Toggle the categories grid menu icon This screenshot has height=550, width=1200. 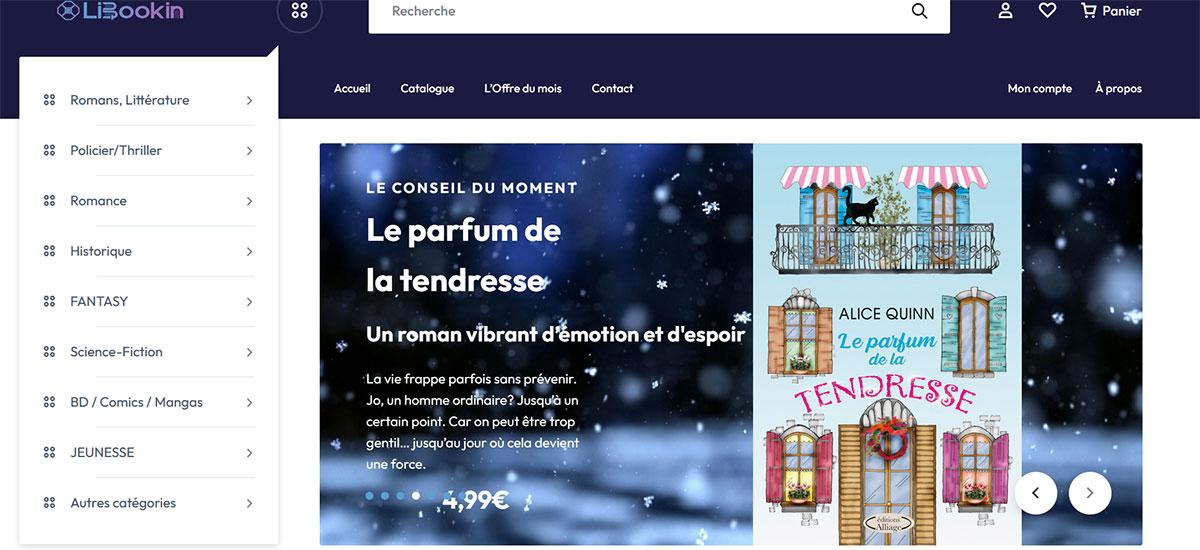(x=299, y=11)
